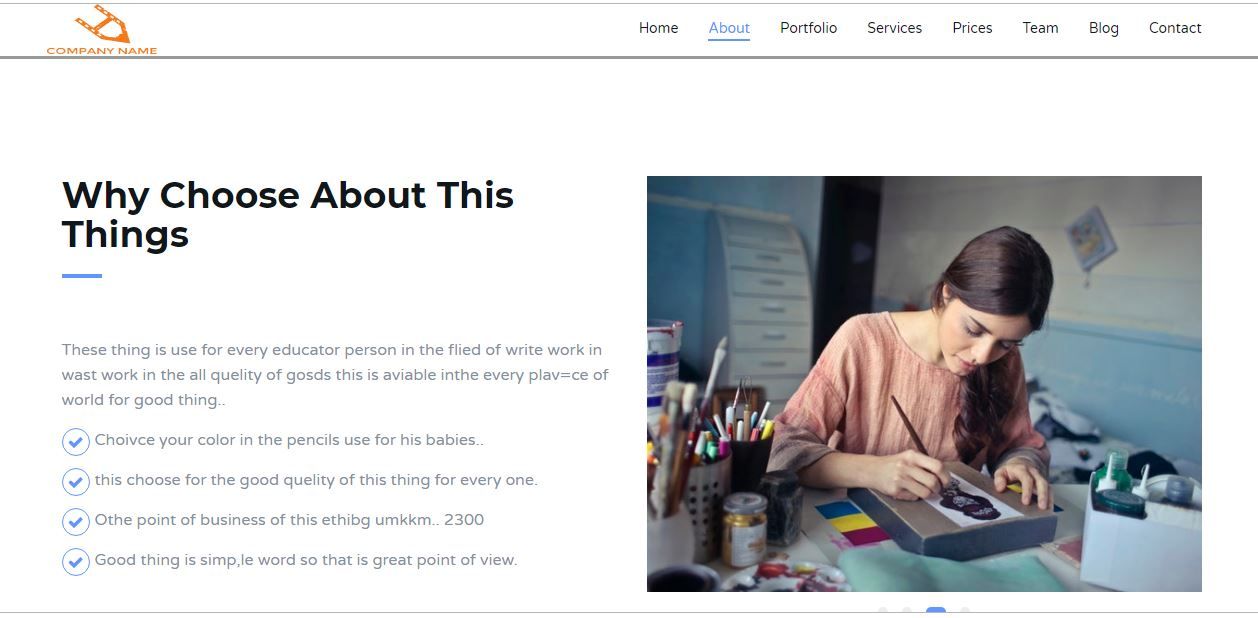Select the About nav item
The height and width of the screenshot is (618, 1258).
click(729, 28)
